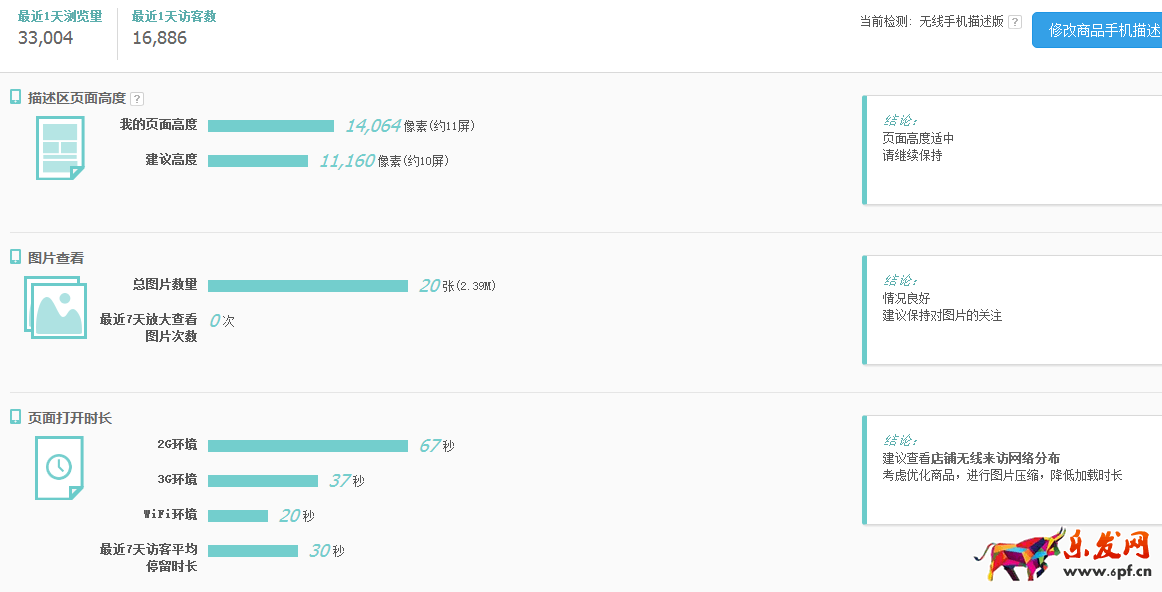The height and width of the screenshot is (592, 1162).
Task: Click the stacked pictures icon
Action: pyautogui.click(x=55, y=306)
